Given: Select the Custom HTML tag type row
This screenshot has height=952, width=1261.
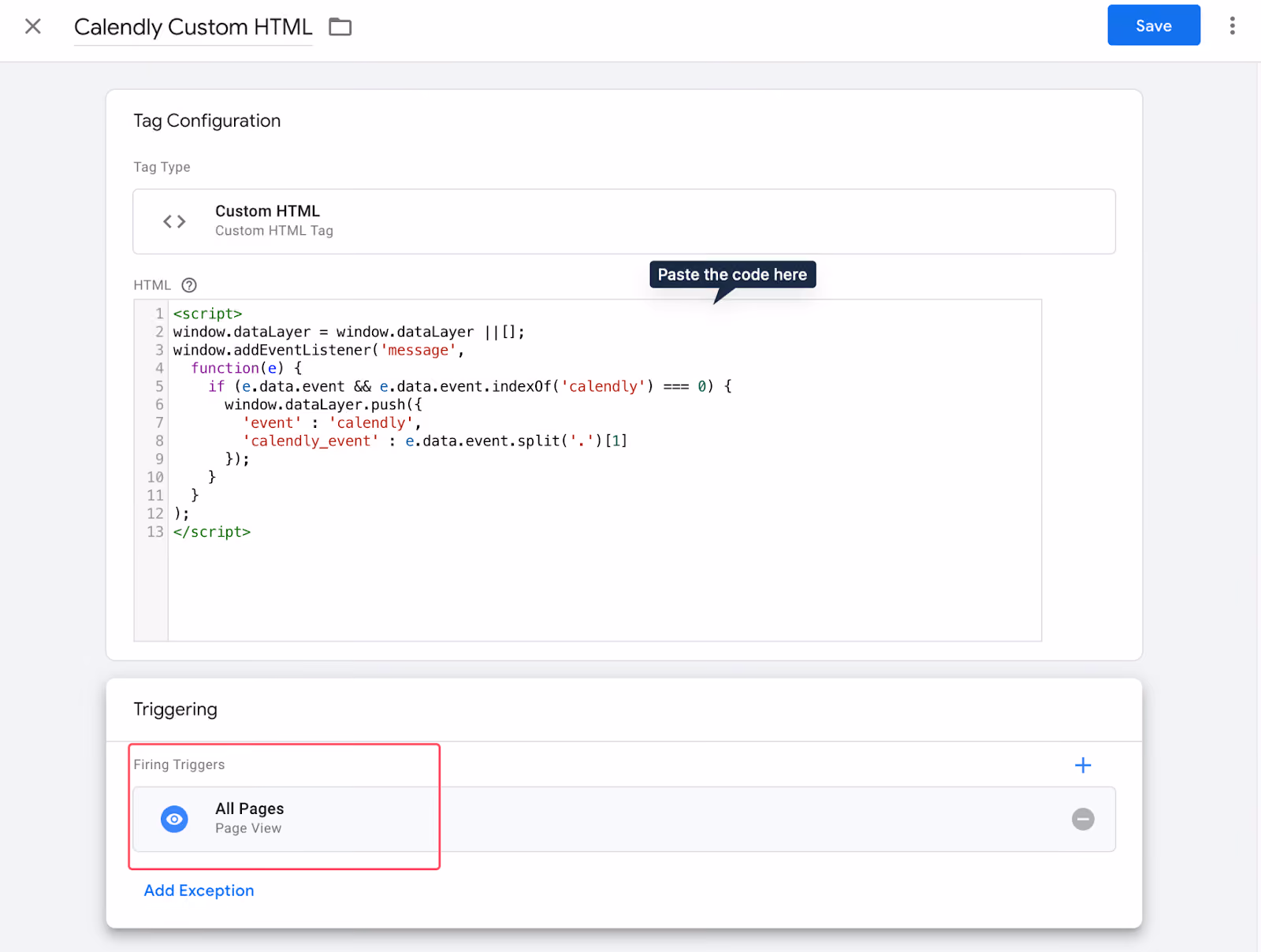Looking at the screenshot, I should click(x=624, y=221).
